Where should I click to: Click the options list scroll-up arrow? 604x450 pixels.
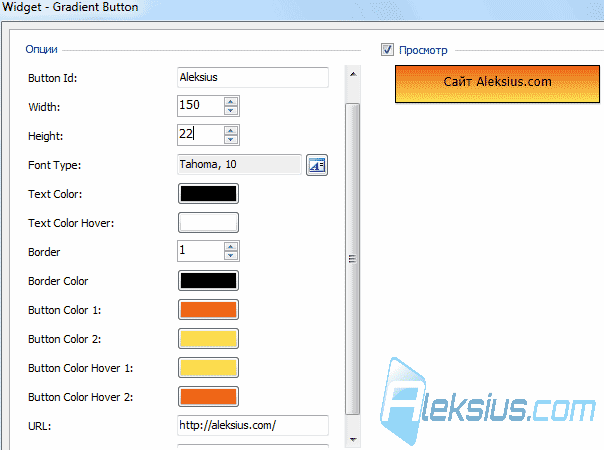pos(353,74)
